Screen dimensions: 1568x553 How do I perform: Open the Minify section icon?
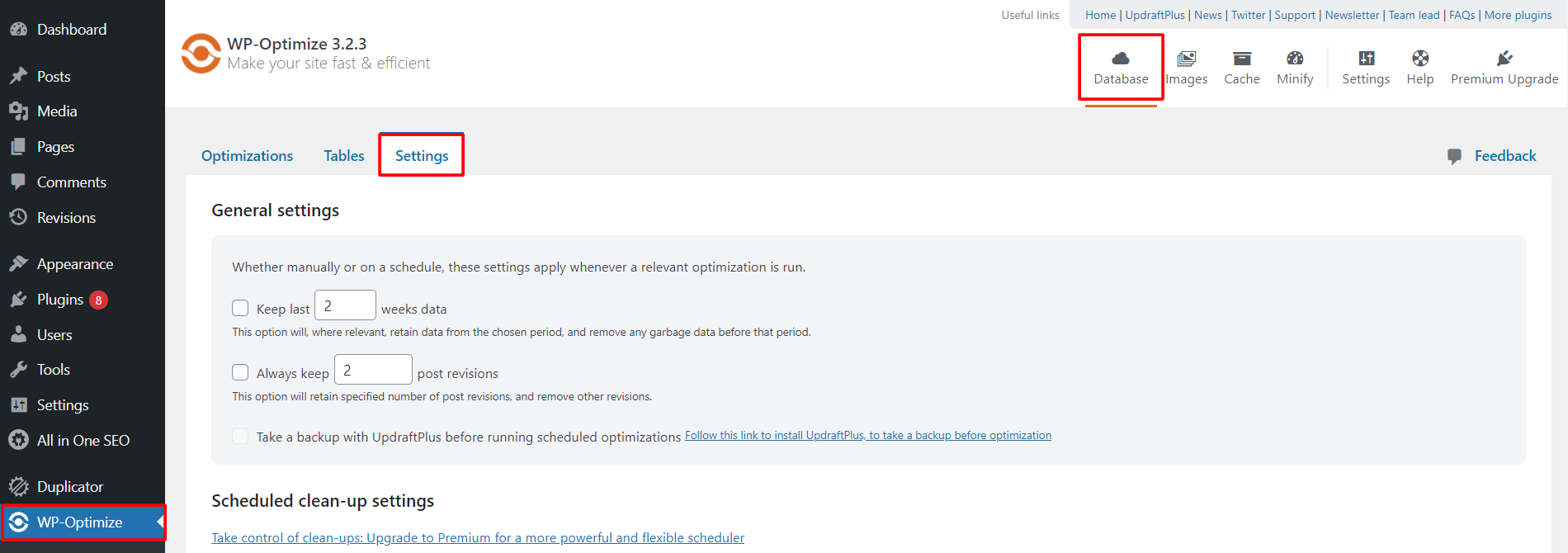(x=1295, y=59)
